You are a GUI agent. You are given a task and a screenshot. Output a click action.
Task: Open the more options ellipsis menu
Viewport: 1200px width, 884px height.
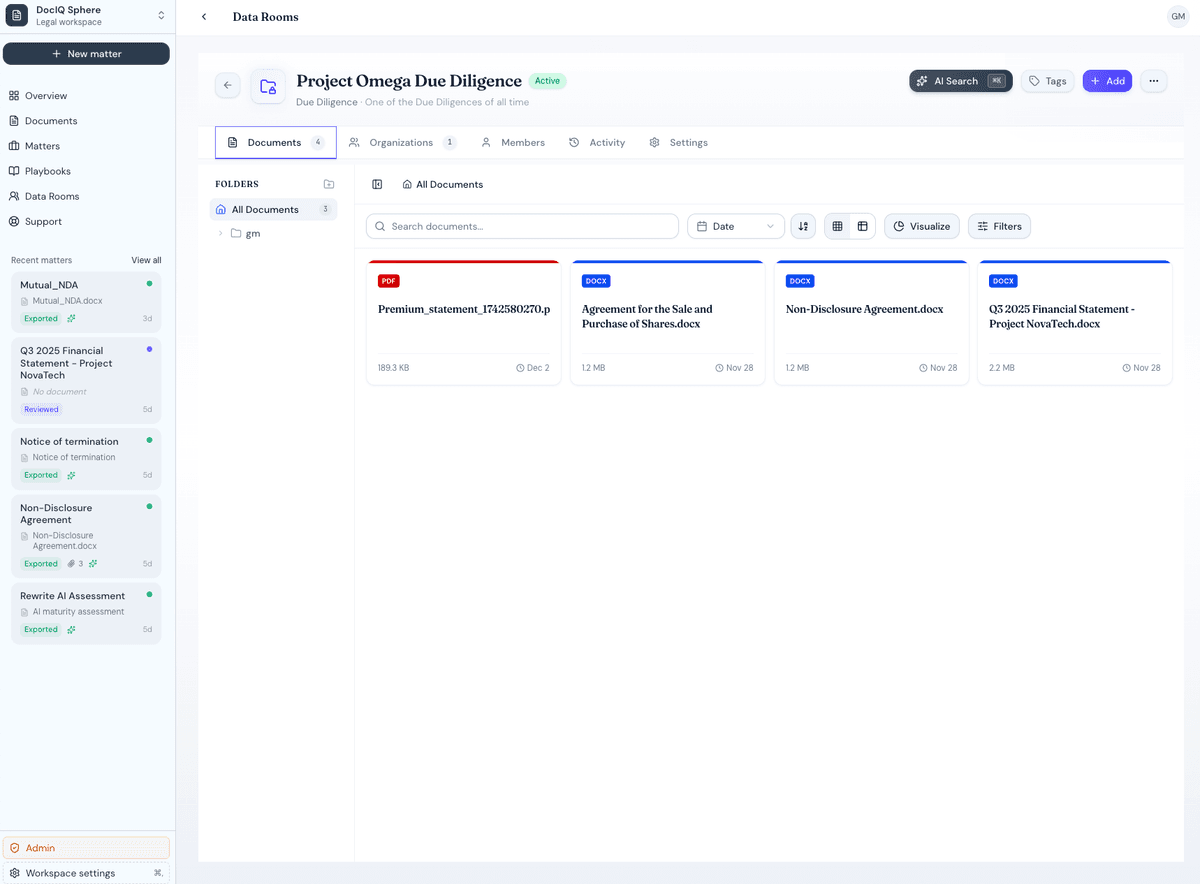1154,81
